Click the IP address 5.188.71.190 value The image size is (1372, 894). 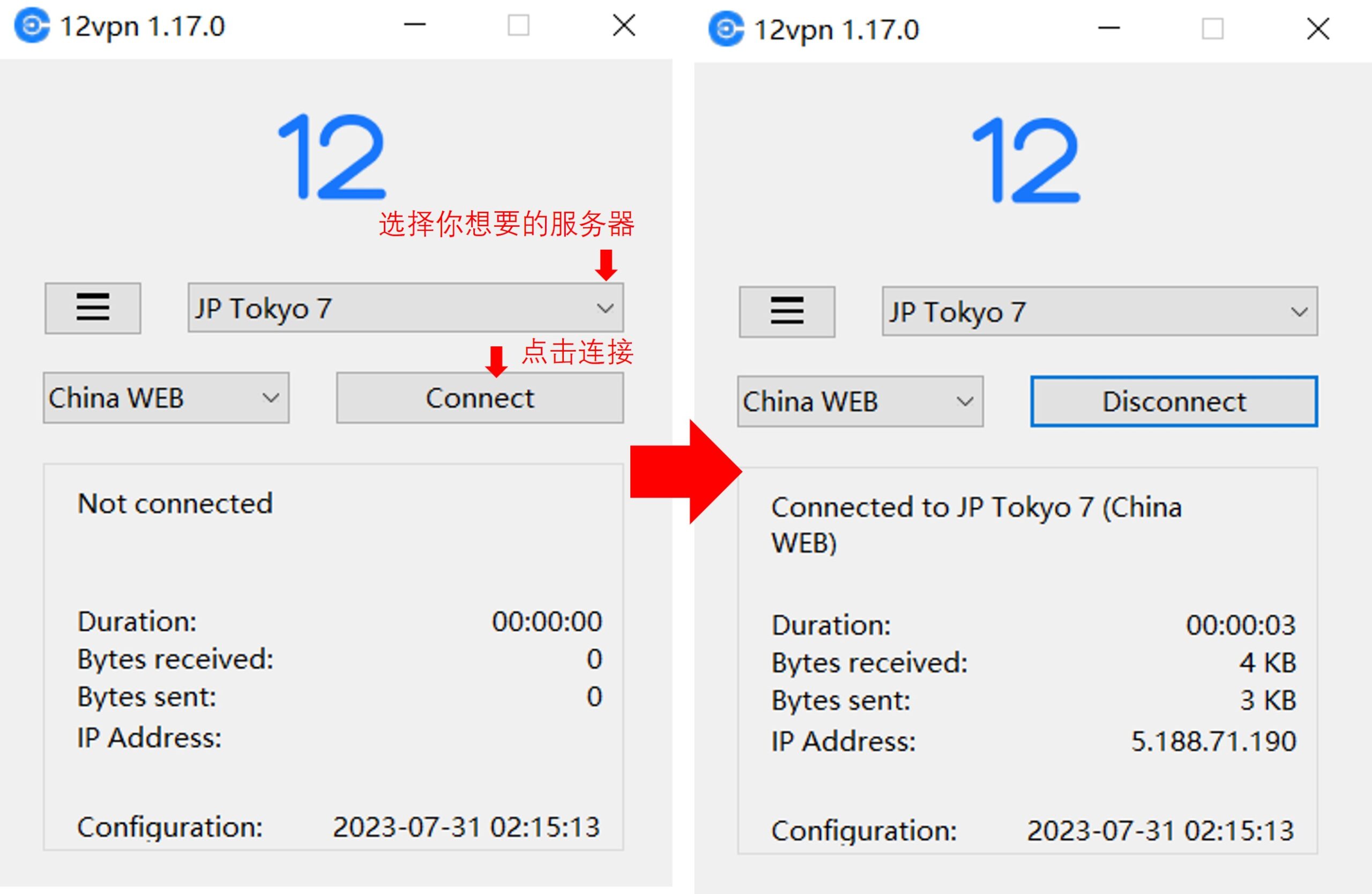click(x=1213, y=741)
